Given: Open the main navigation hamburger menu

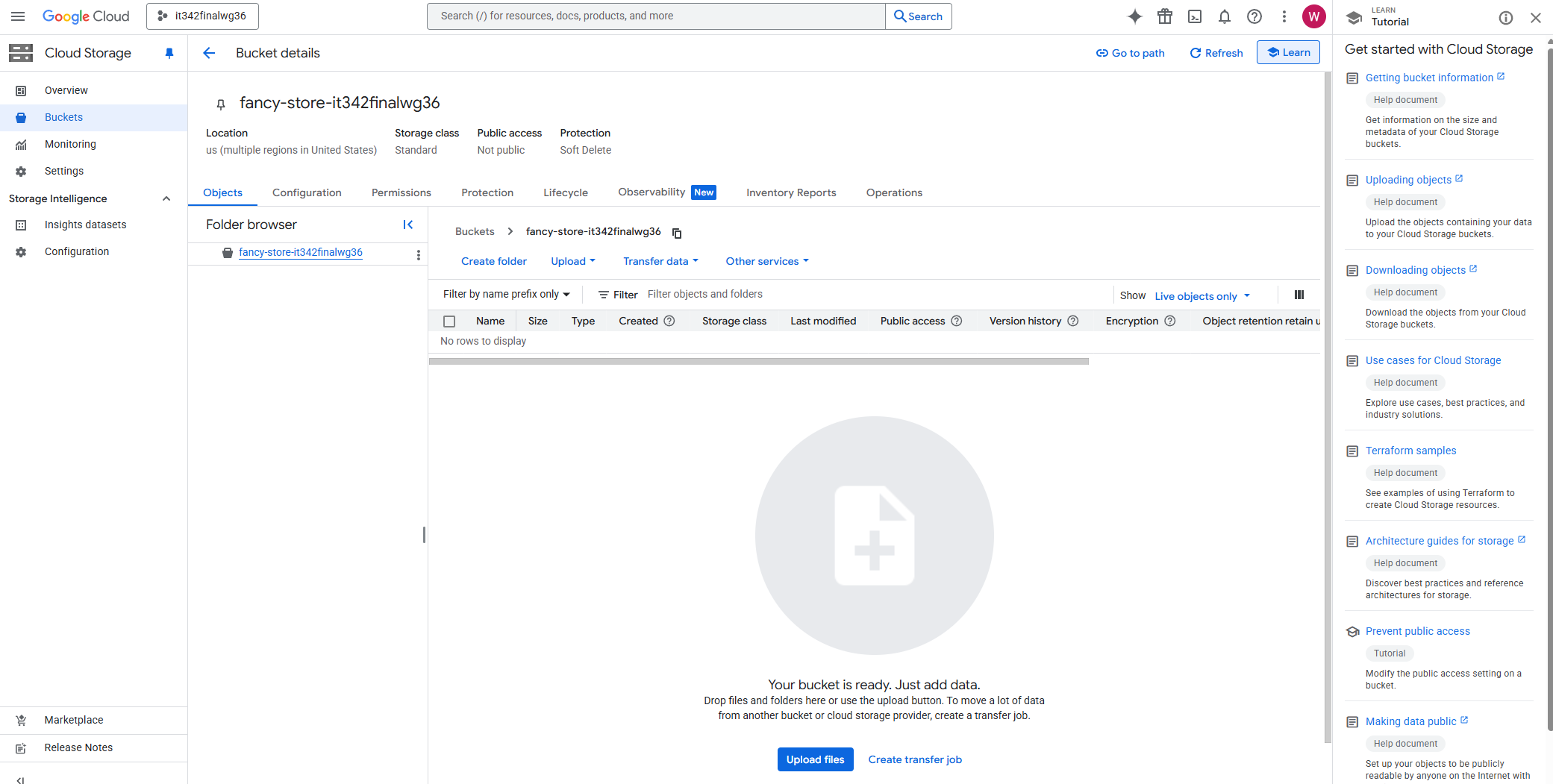Looking at the screenshot, I should click(18, 16).
